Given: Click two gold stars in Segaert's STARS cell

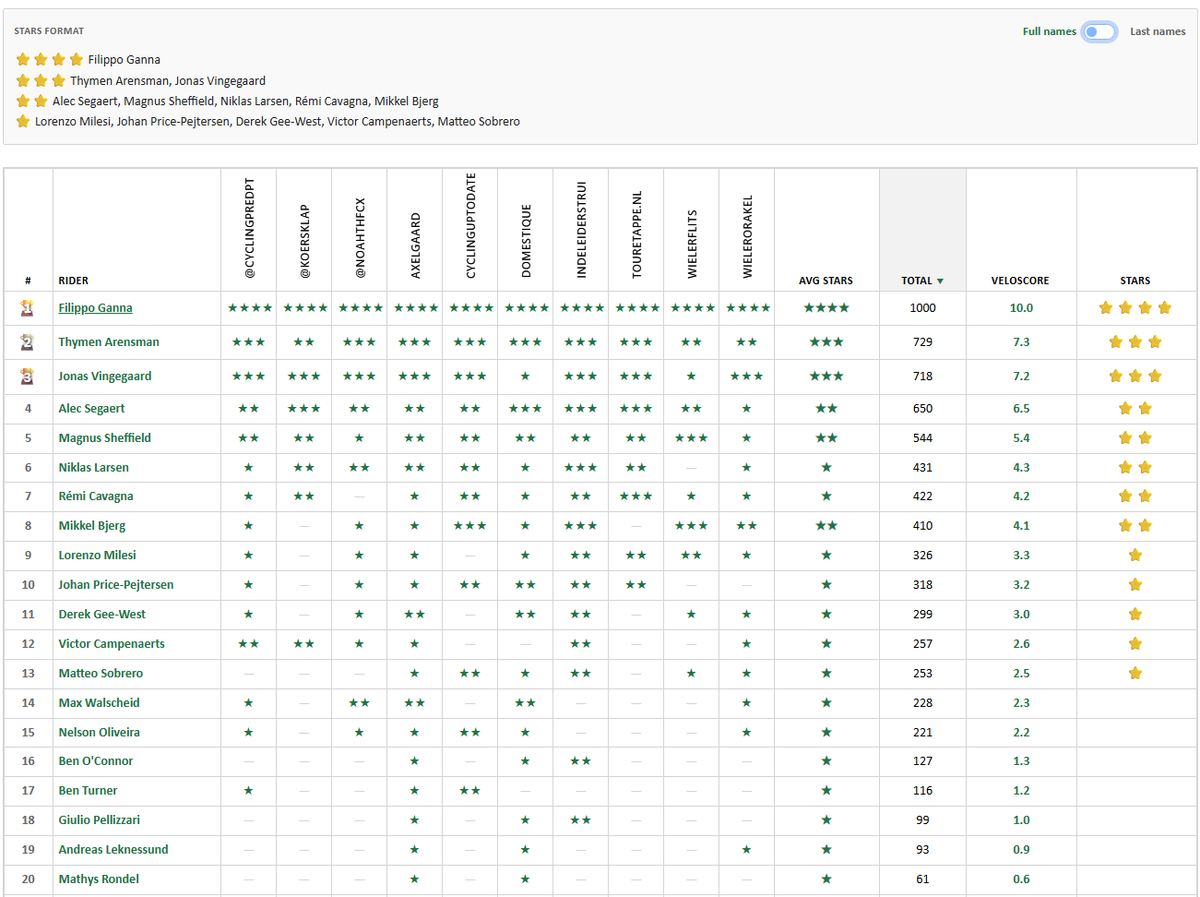Looking at the screenshot, I should 1135,408.
